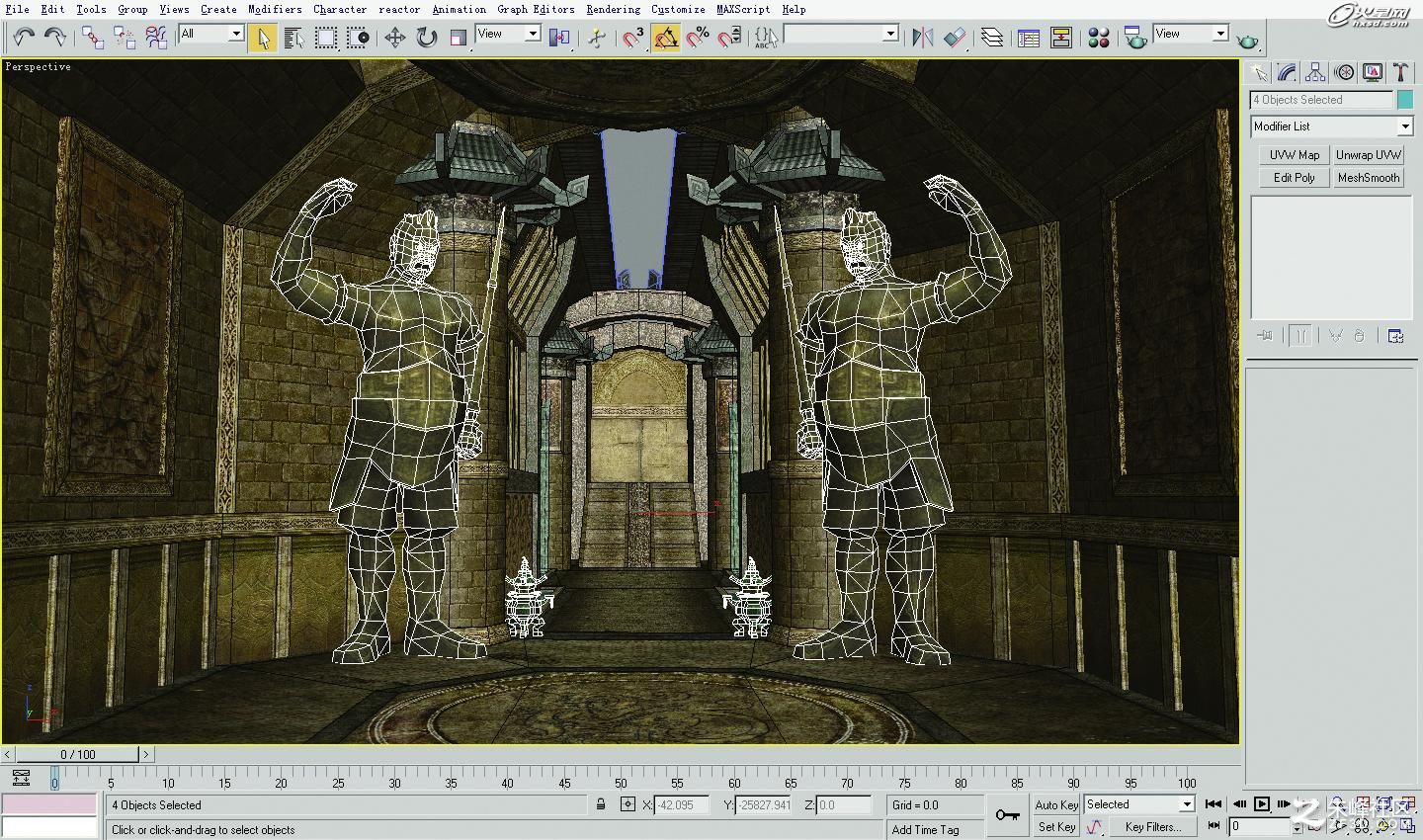Toggle the 3D Snaps magnet
Image resolution: width=1423 pixels, height=840 pixels.
[x=633, y=38]
